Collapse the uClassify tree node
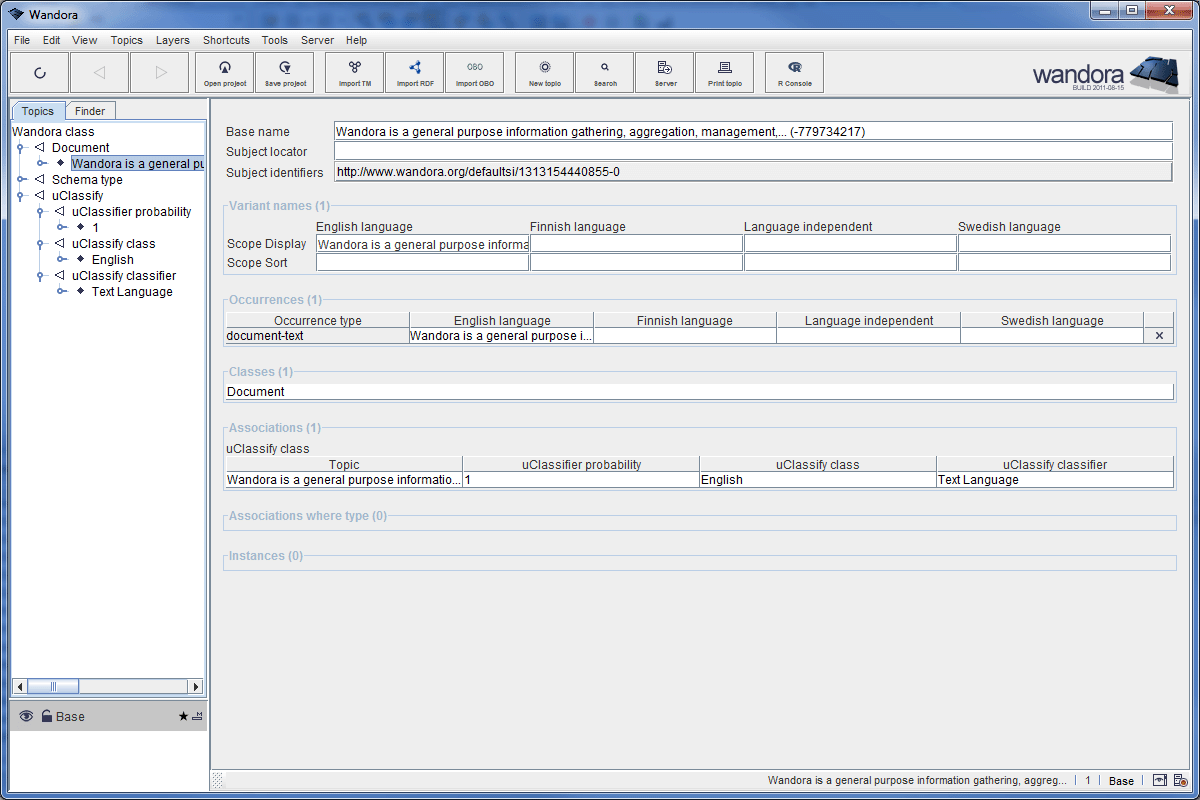The height and width of the screenshot is (800, 1200). pyautogui.click(x=20, y=196)
